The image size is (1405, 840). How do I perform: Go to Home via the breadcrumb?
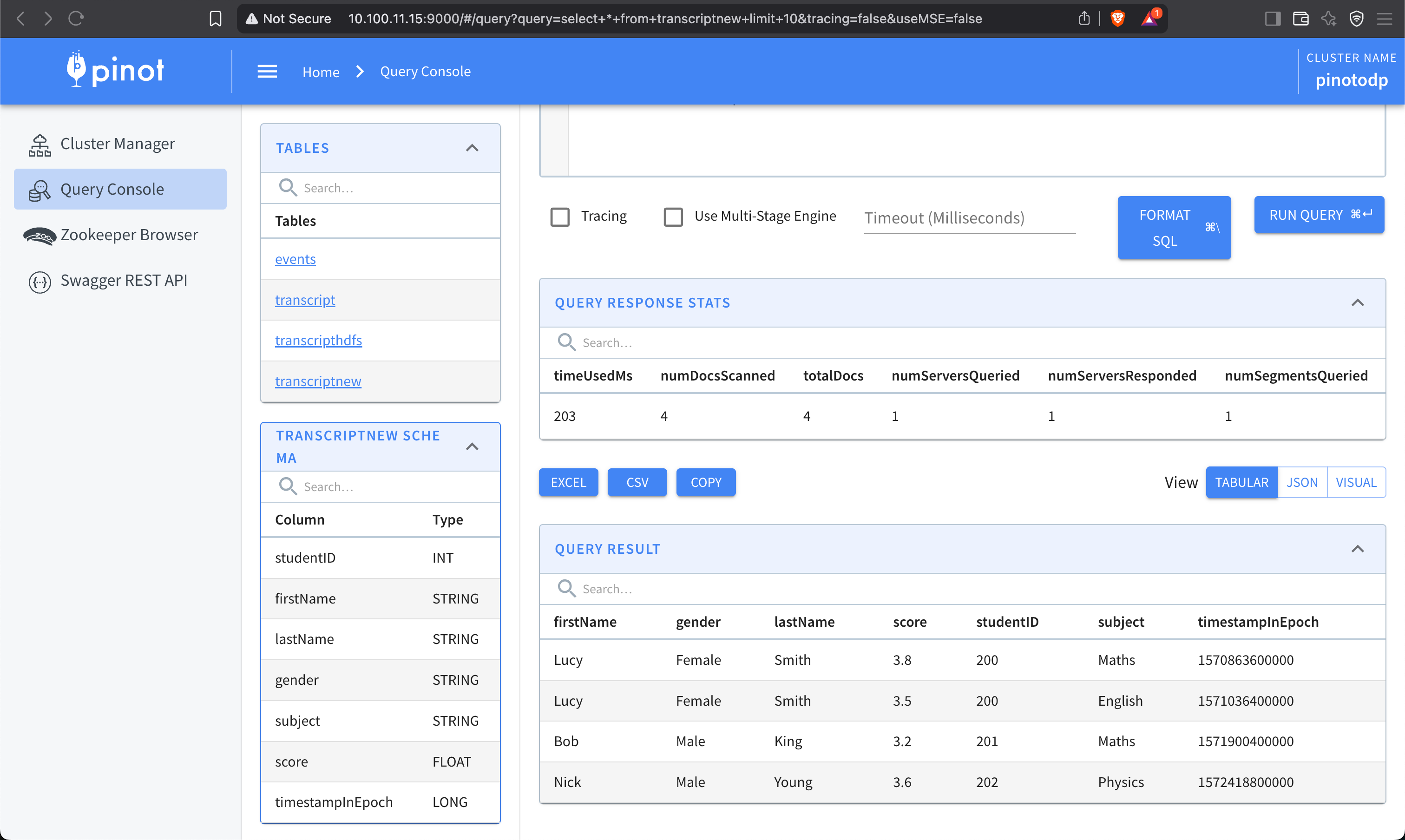coord(321,72)
